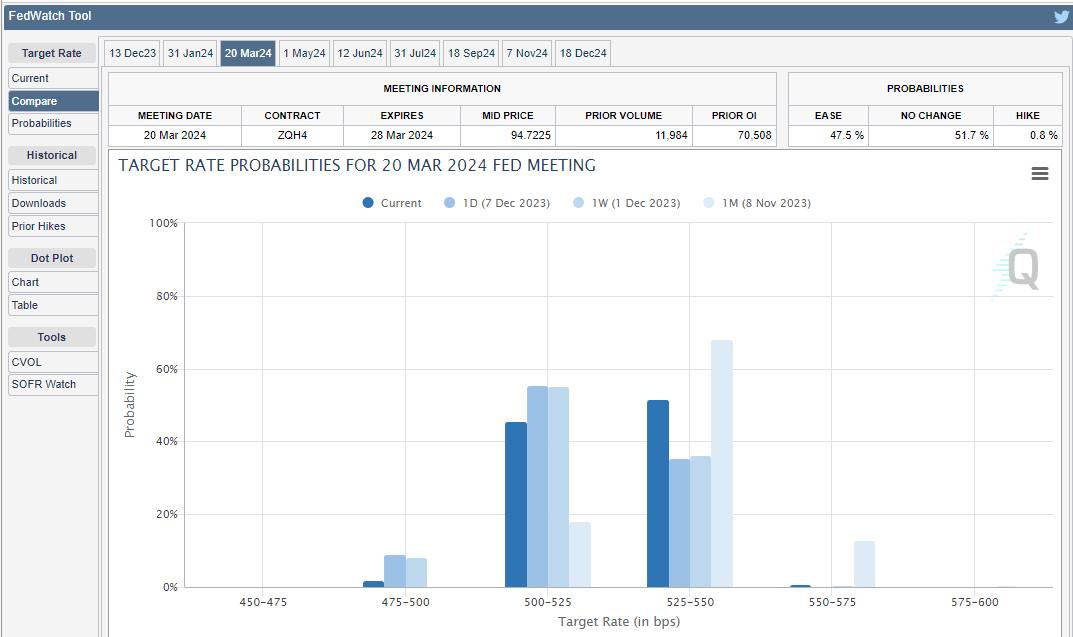
Task: Click the 1D bar at 475-500
Action: (x=395, y=571)
